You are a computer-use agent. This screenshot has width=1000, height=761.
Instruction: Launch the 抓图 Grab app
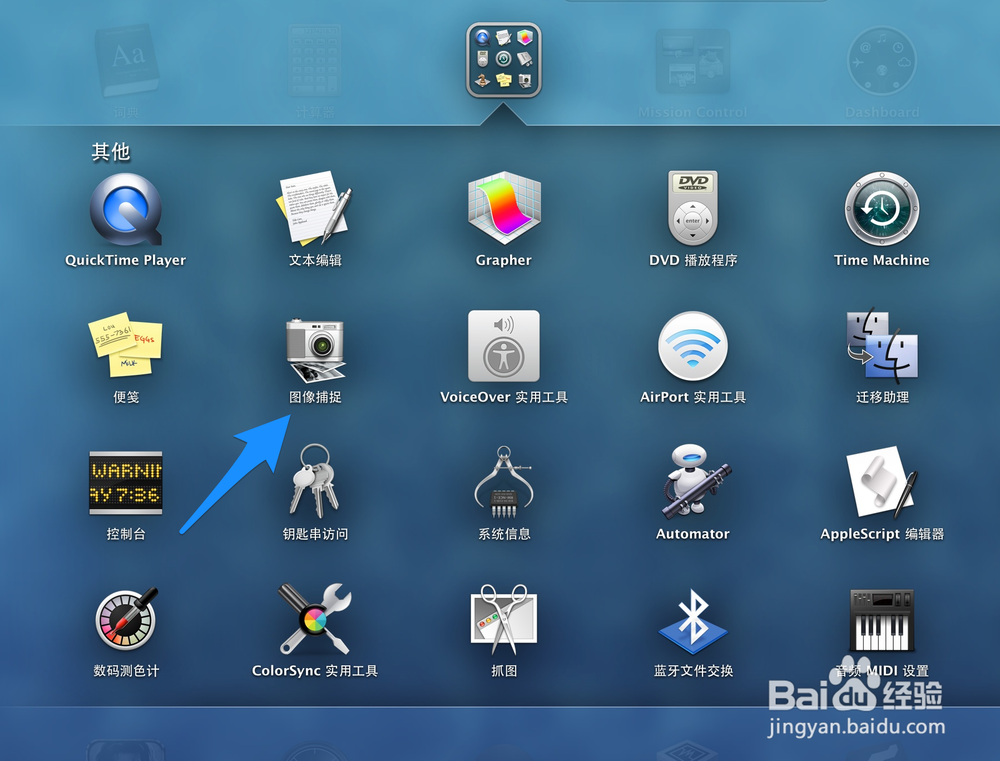(x=504, y=619)
